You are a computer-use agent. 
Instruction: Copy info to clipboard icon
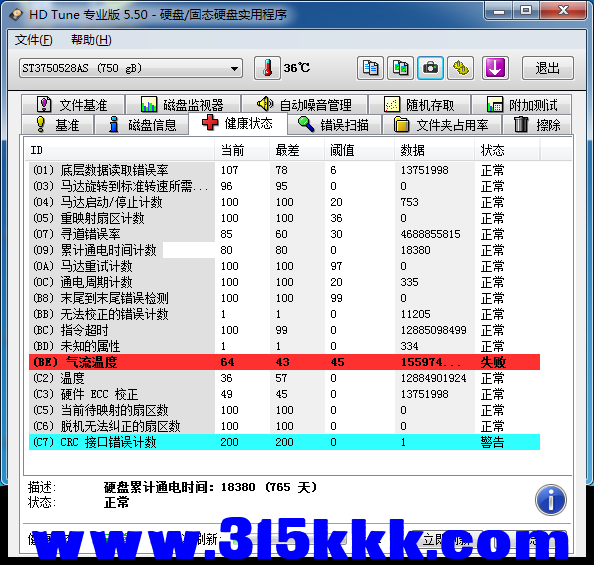click(370, 68)
